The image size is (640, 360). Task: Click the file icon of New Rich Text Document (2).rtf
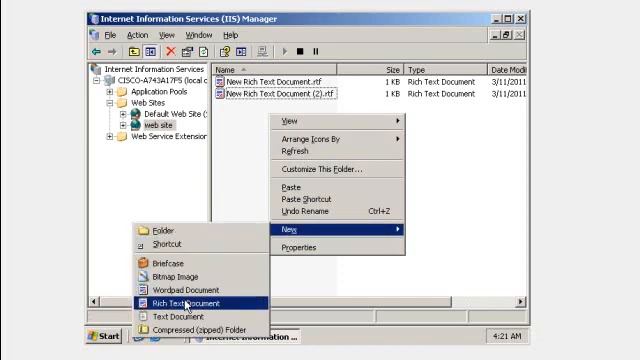pyautogui.click(x=220, y=94)
